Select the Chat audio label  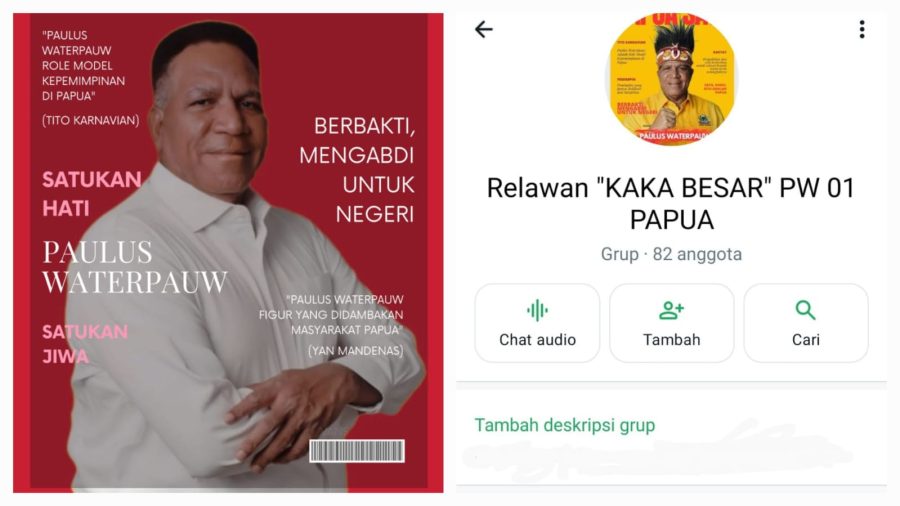coord(537,340)
